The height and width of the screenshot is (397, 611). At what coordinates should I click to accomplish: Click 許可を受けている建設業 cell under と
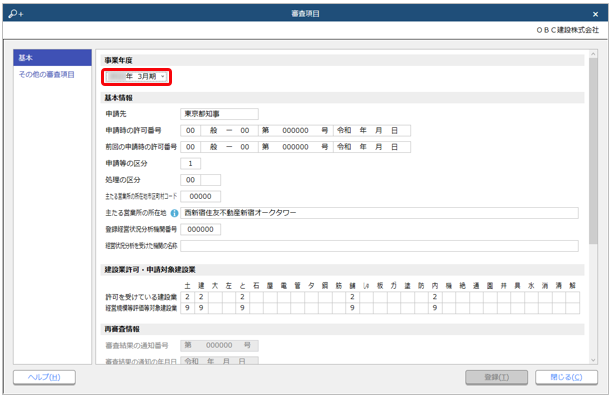[x=242, y=297]
